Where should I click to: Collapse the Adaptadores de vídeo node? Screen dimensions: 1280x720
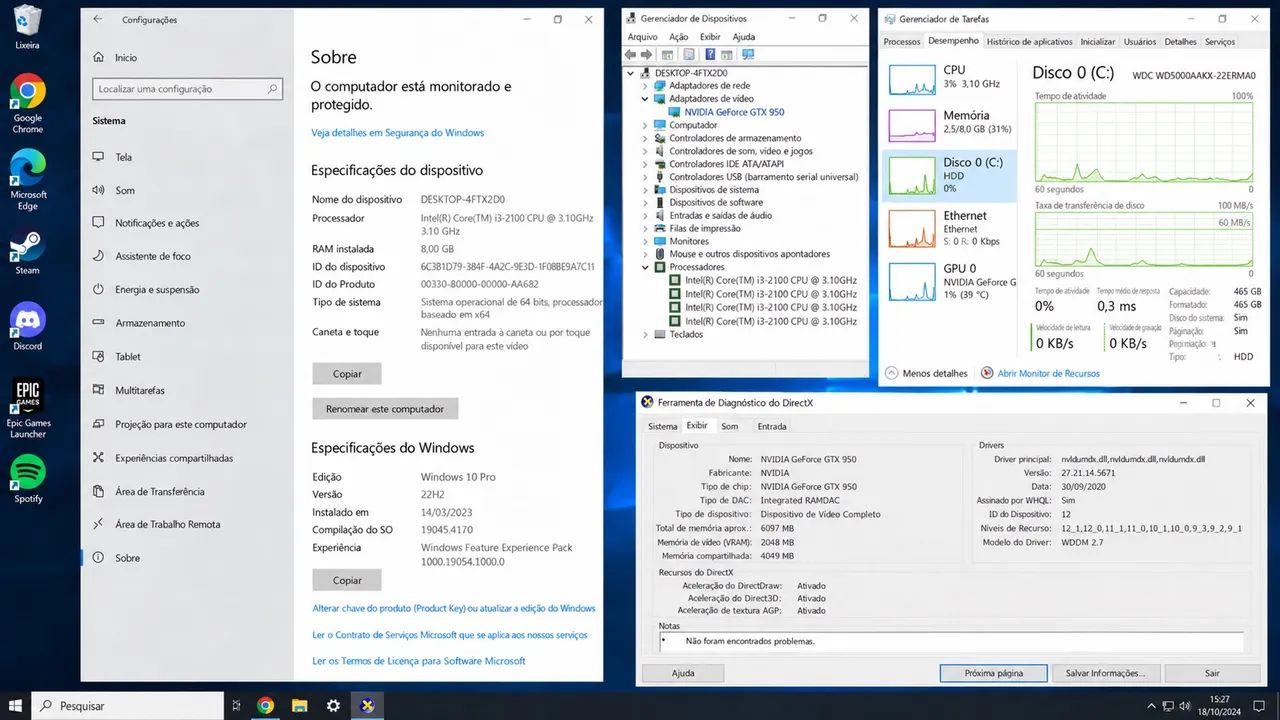[x=646, y=99]
